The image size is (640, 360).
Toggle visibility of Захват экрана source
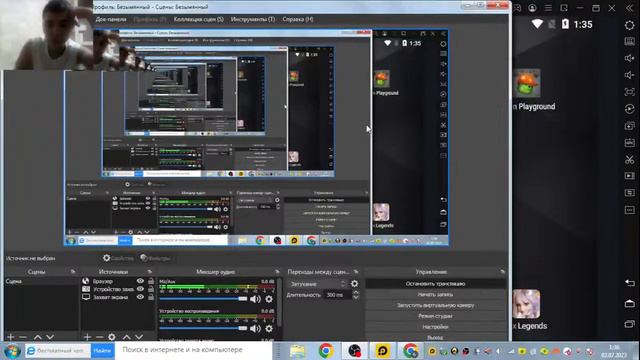(140, 297)
